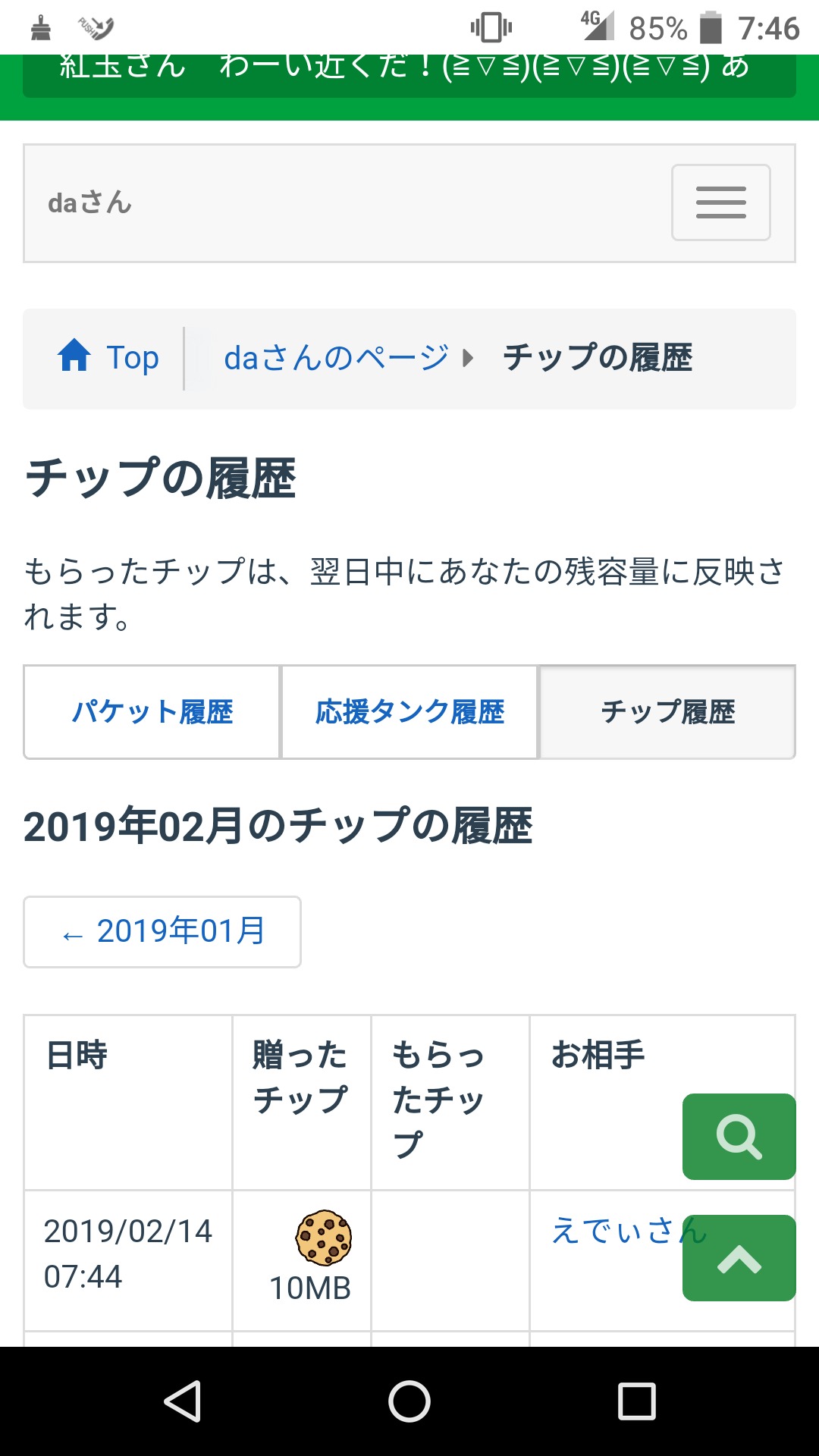Switch to パケット履歴 tab
The width and height of the screenshot is (819, 1456).
pyautogui.click(x=152, y=712)
